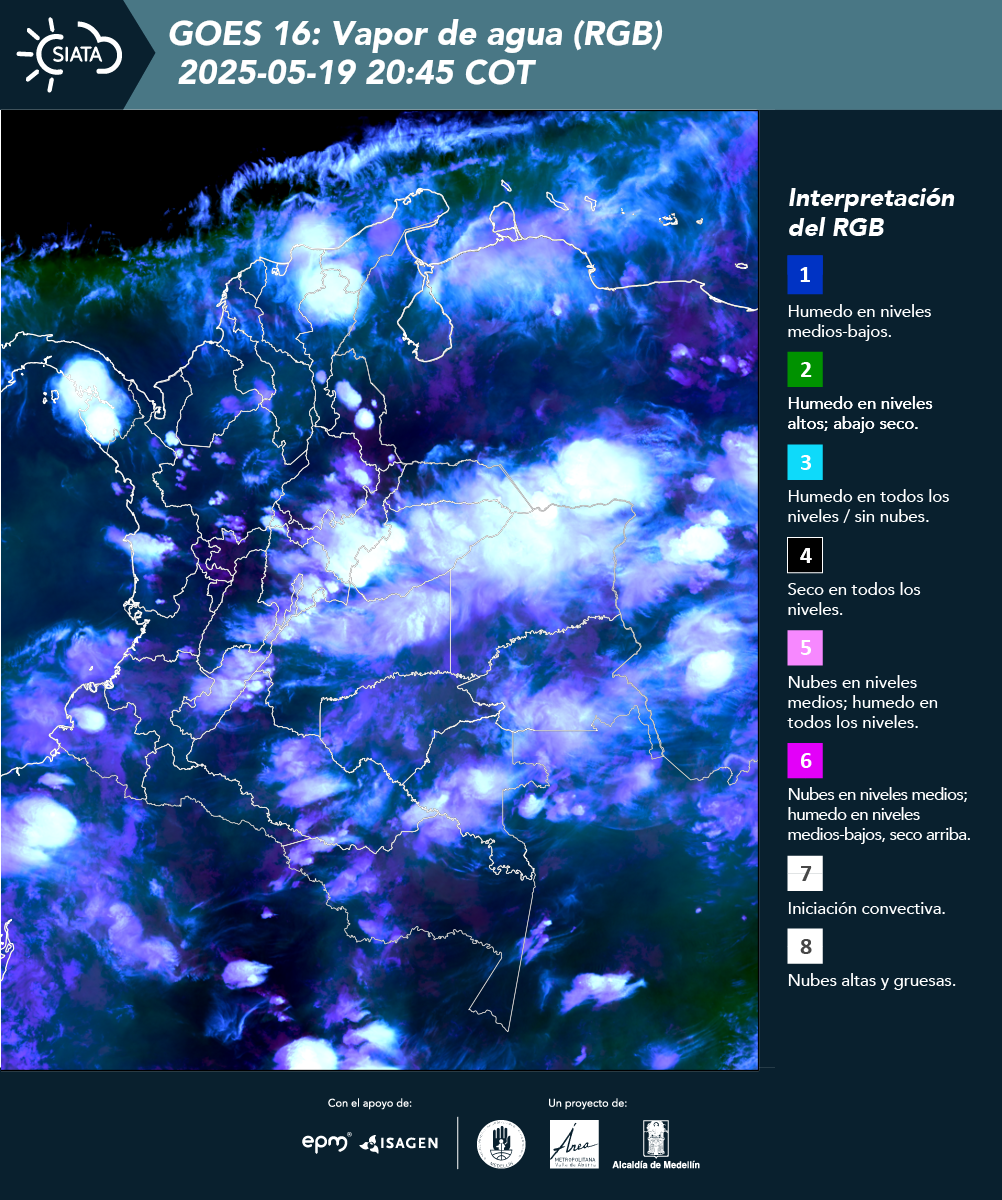1002x1200 pixels.
Task: Click the label "Con el apoyo de:"
Action: [x=370, y=1103]
